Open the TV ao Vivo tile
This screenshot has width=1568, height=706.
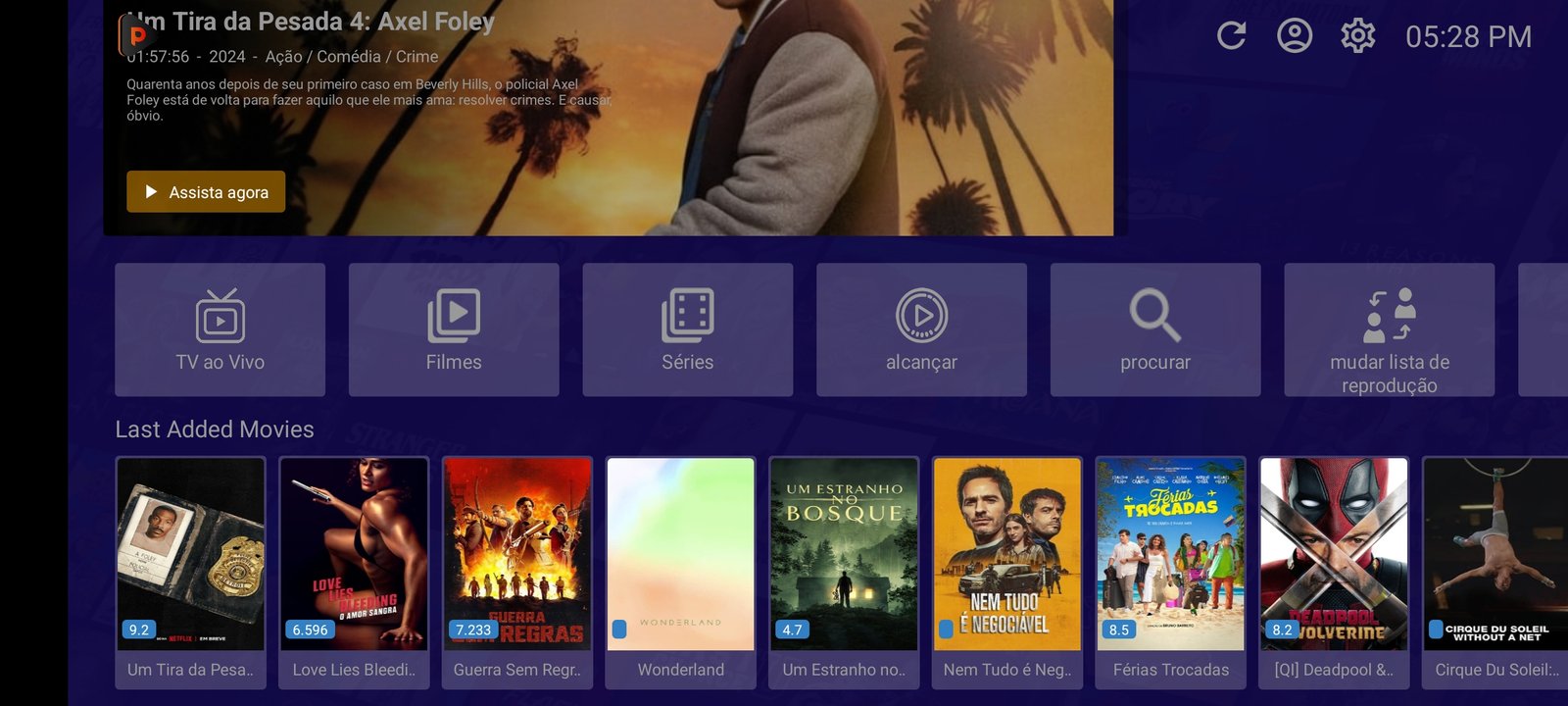coord(220,329)
